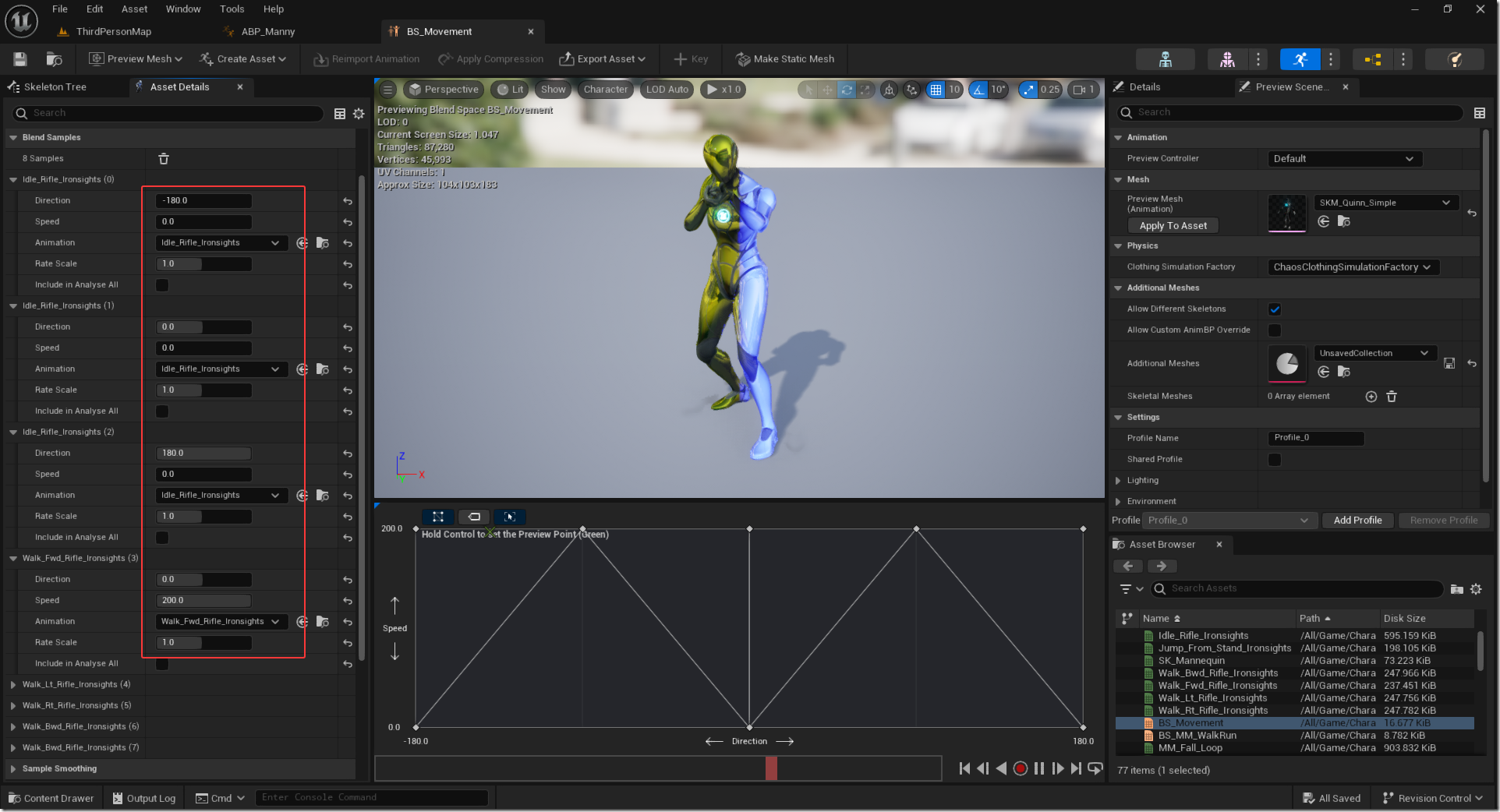Viewport: 1500px width, 812px height.
Task: Expand the Lighting section
Action: (1118, 481)
